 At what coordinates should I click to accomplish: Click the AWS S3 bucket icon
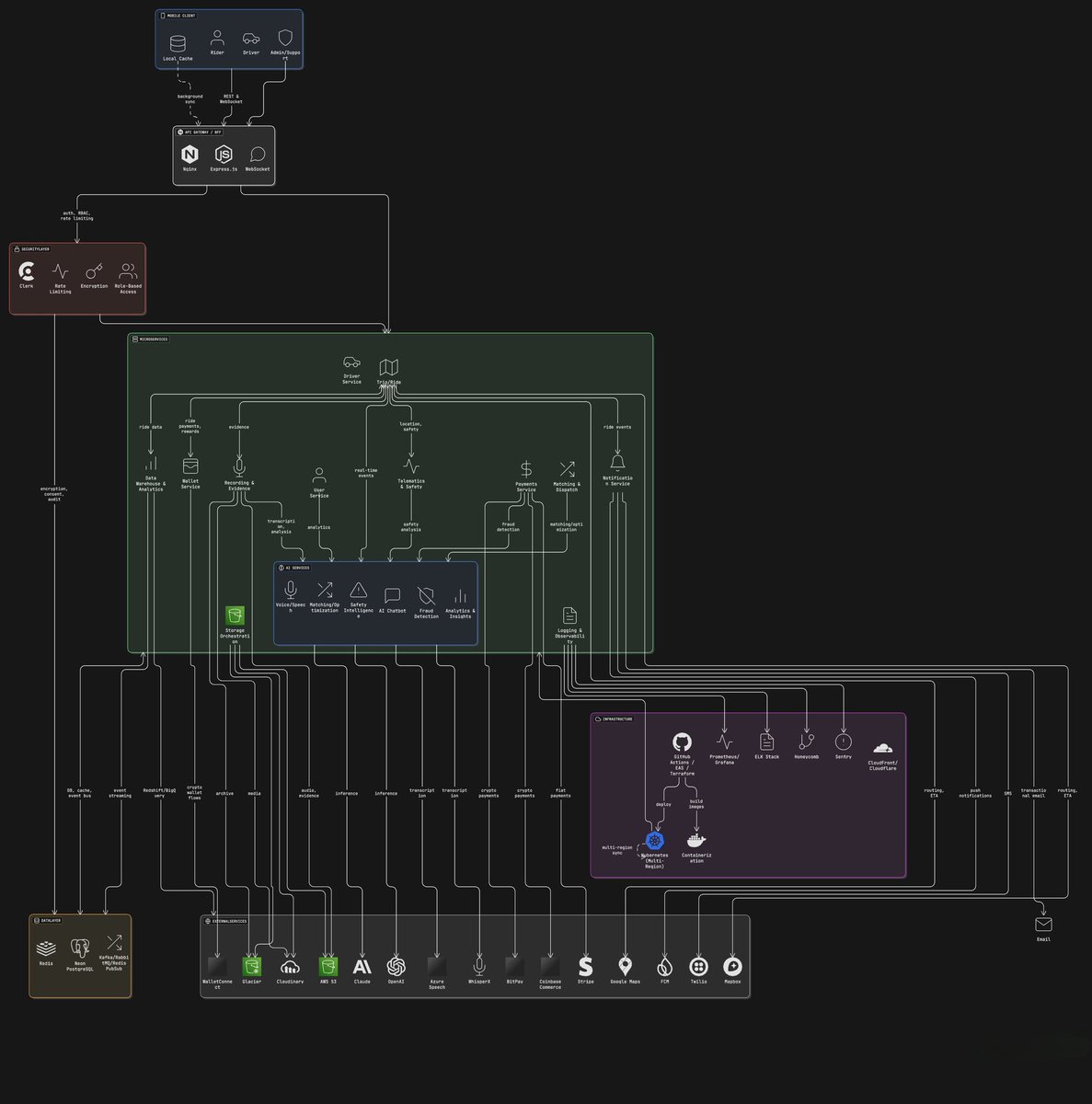click(x=328, y=966)
